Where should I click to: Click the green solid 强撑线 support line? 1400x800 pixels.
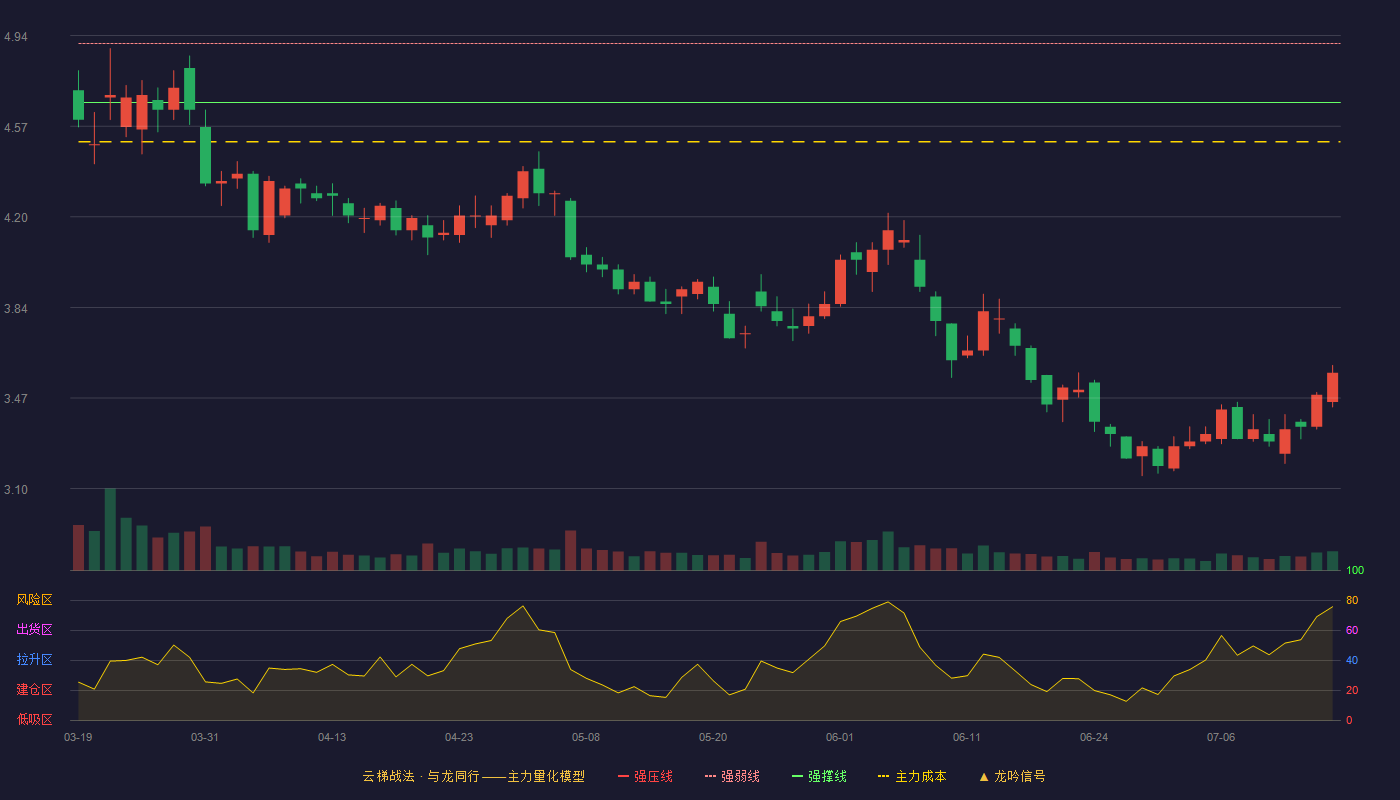[x=710, y=102]
